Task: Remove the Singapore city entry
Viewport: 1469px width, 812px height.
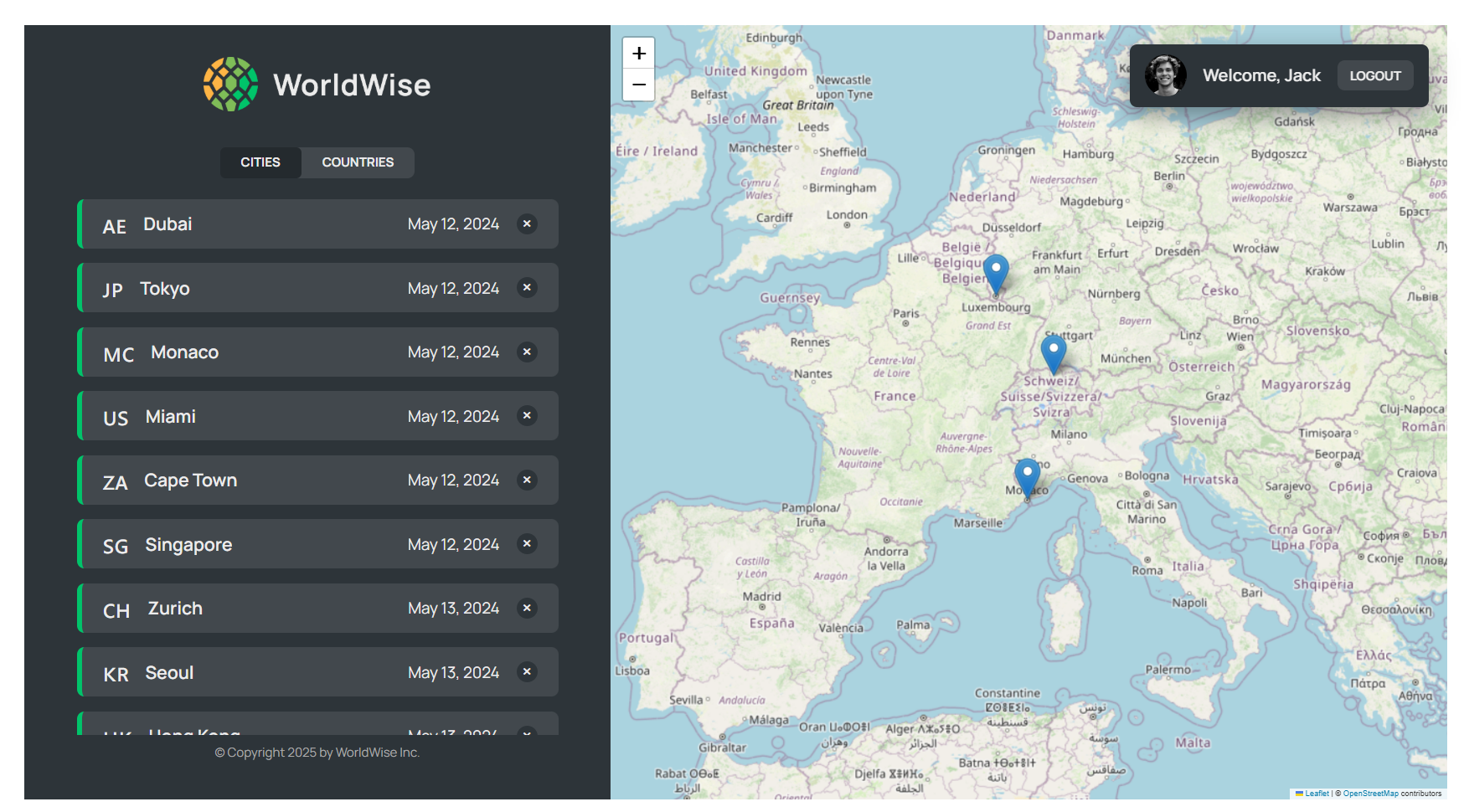Action: [x=527, y=544]
